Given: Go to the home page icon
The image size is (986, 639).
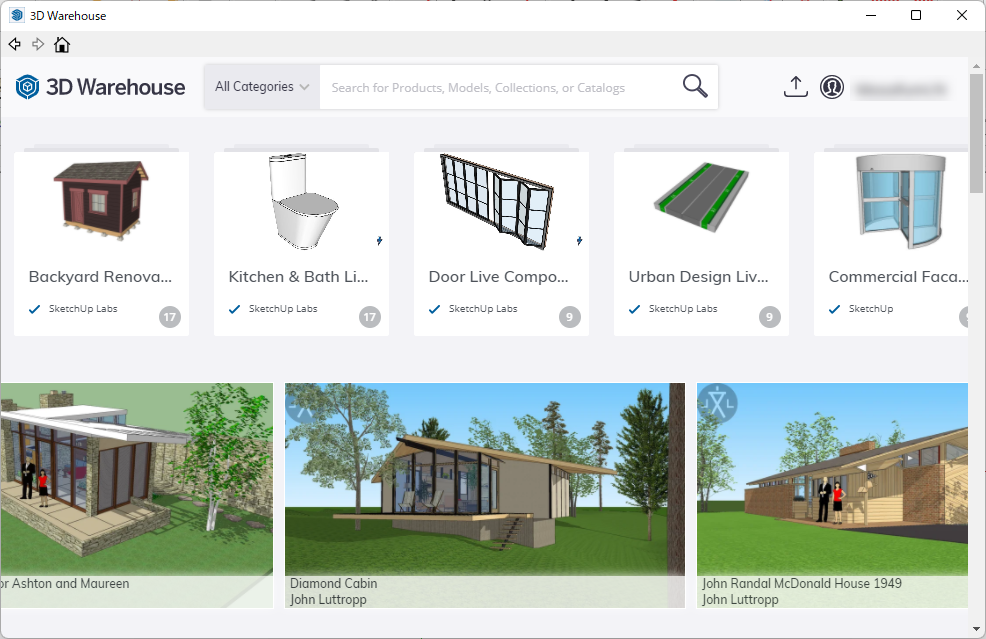Looking at the screenshot, I should (62, 44).
